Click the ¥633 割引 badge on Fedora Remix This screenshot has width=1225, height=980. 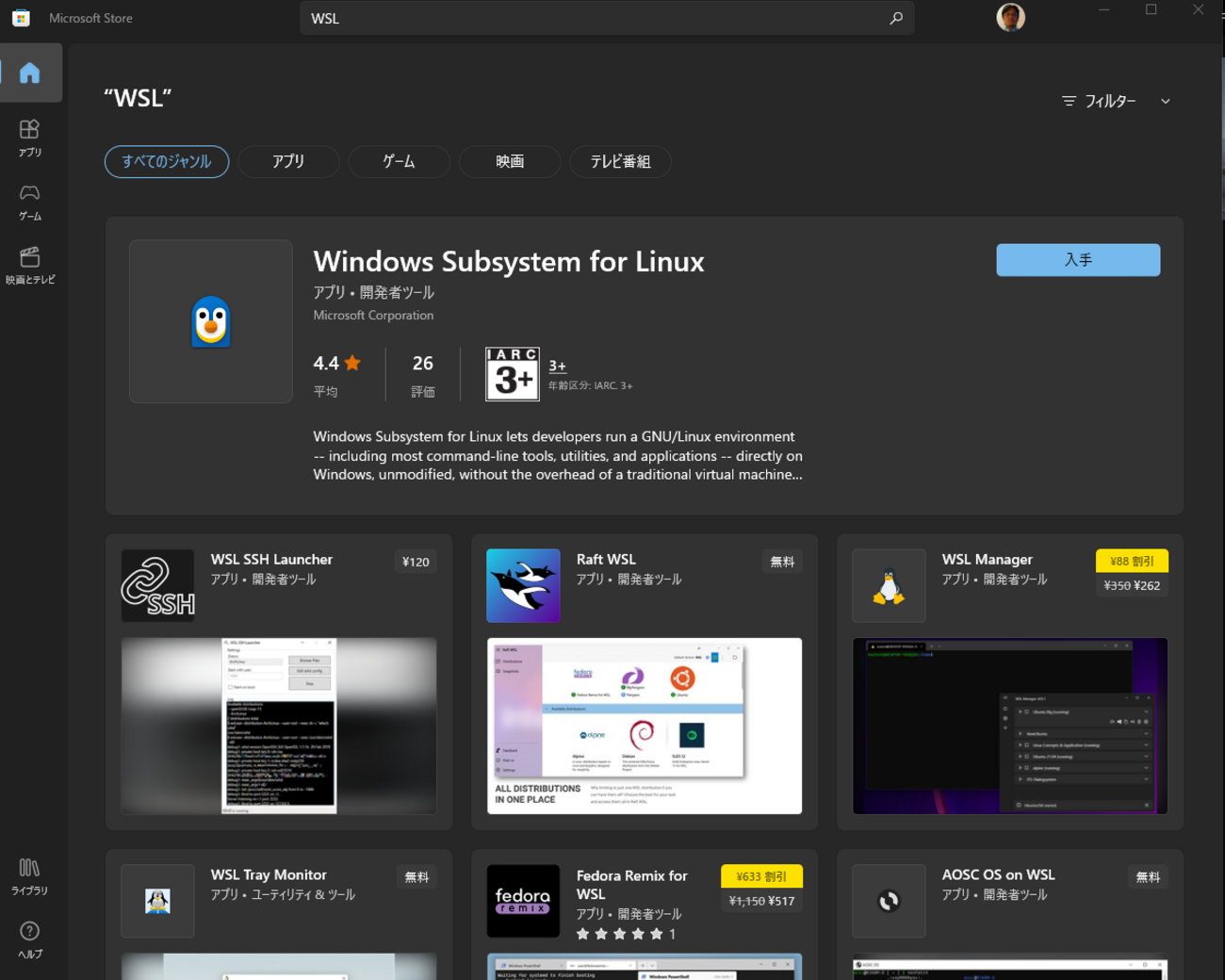coord(761,876)
